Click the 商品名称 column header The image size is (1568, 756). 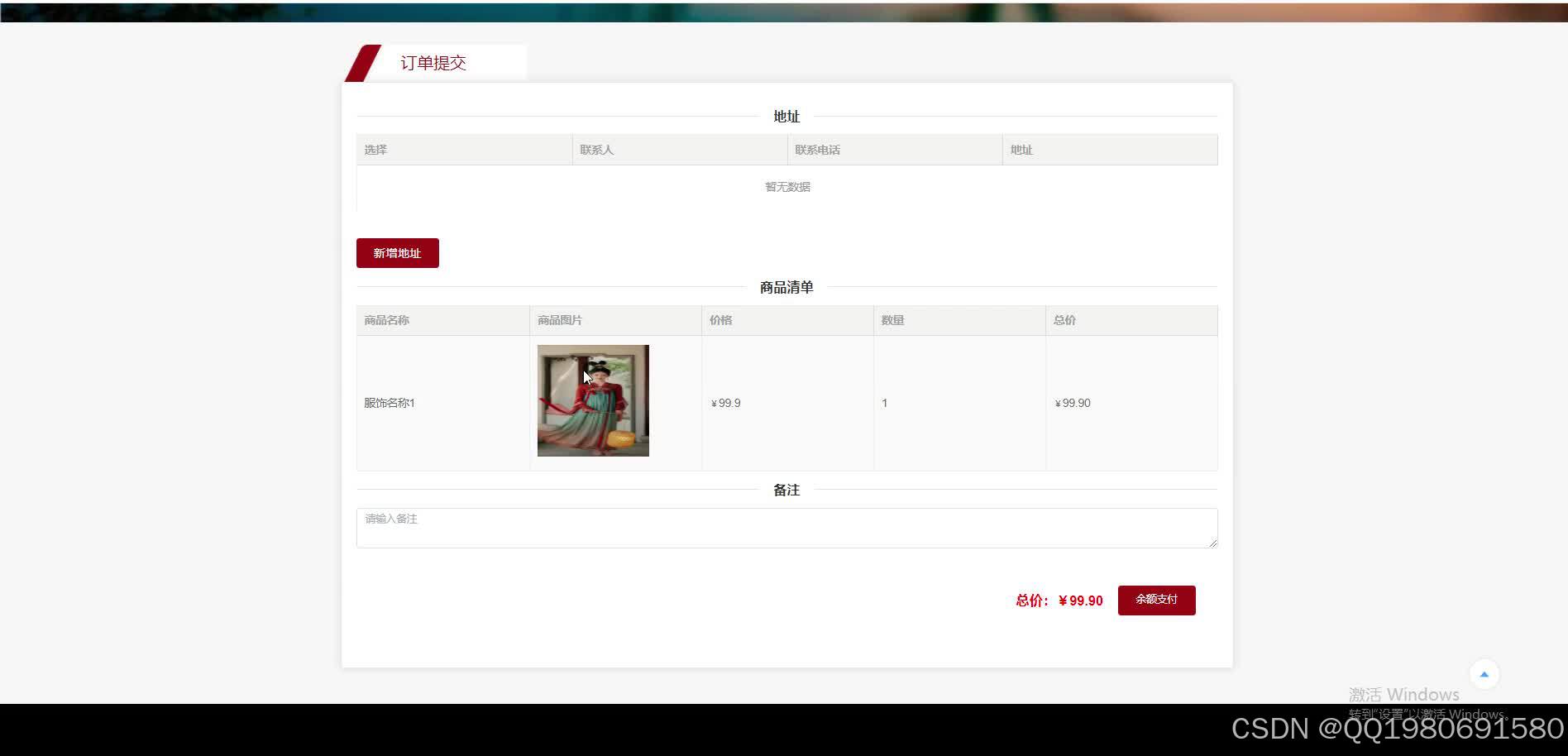pyautogui.click(x=442, y=320)
